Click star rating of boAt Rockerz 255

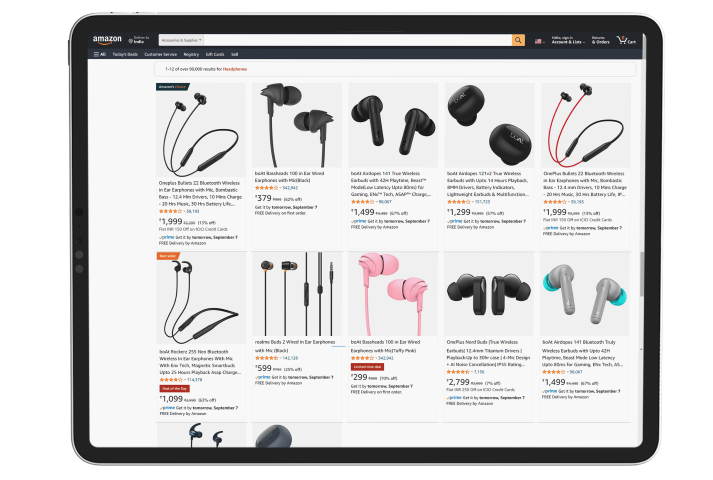pos(171,380)
